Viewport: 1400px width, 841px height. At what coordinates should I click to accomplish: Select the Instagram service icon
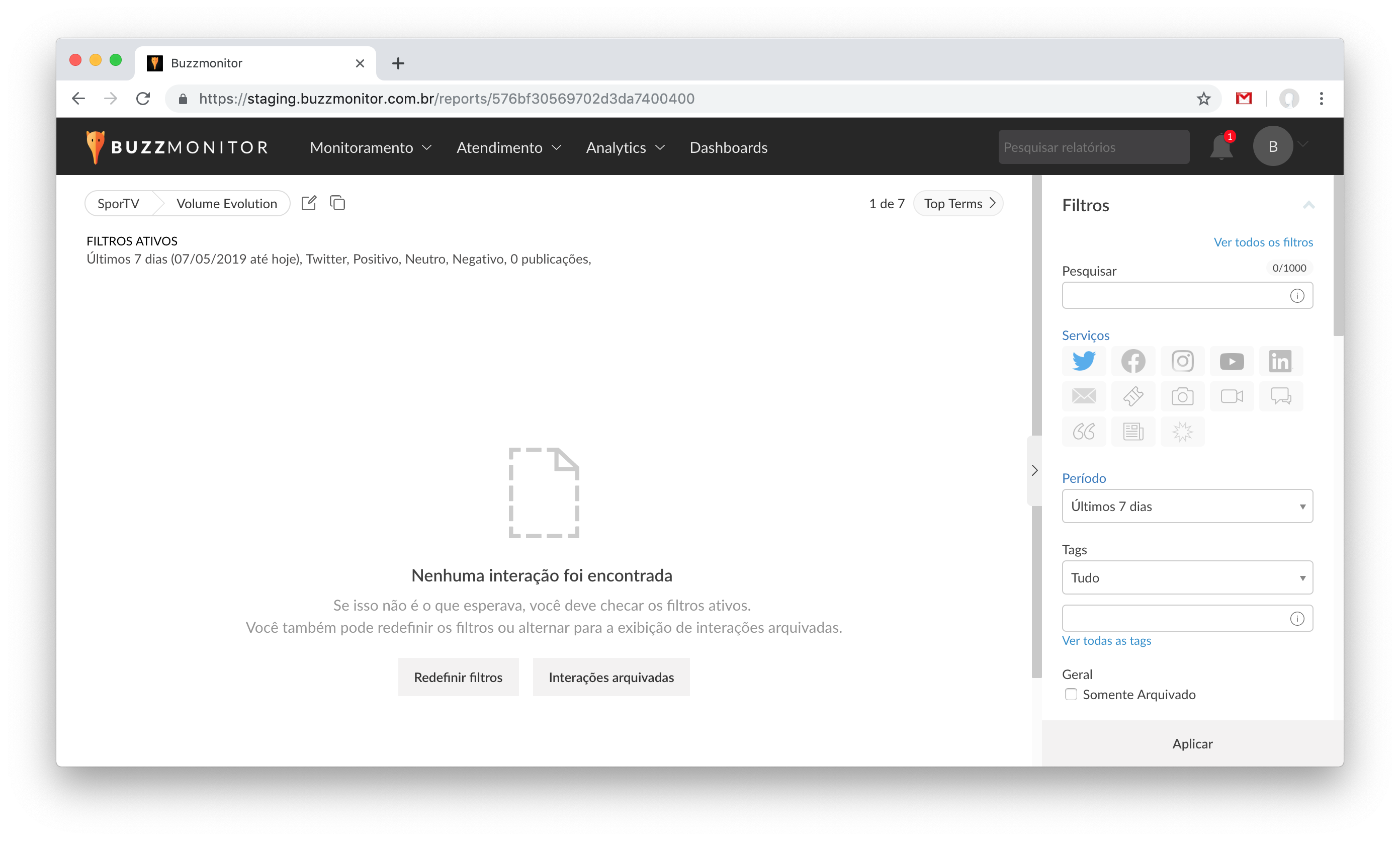(x=1182, y=361)
